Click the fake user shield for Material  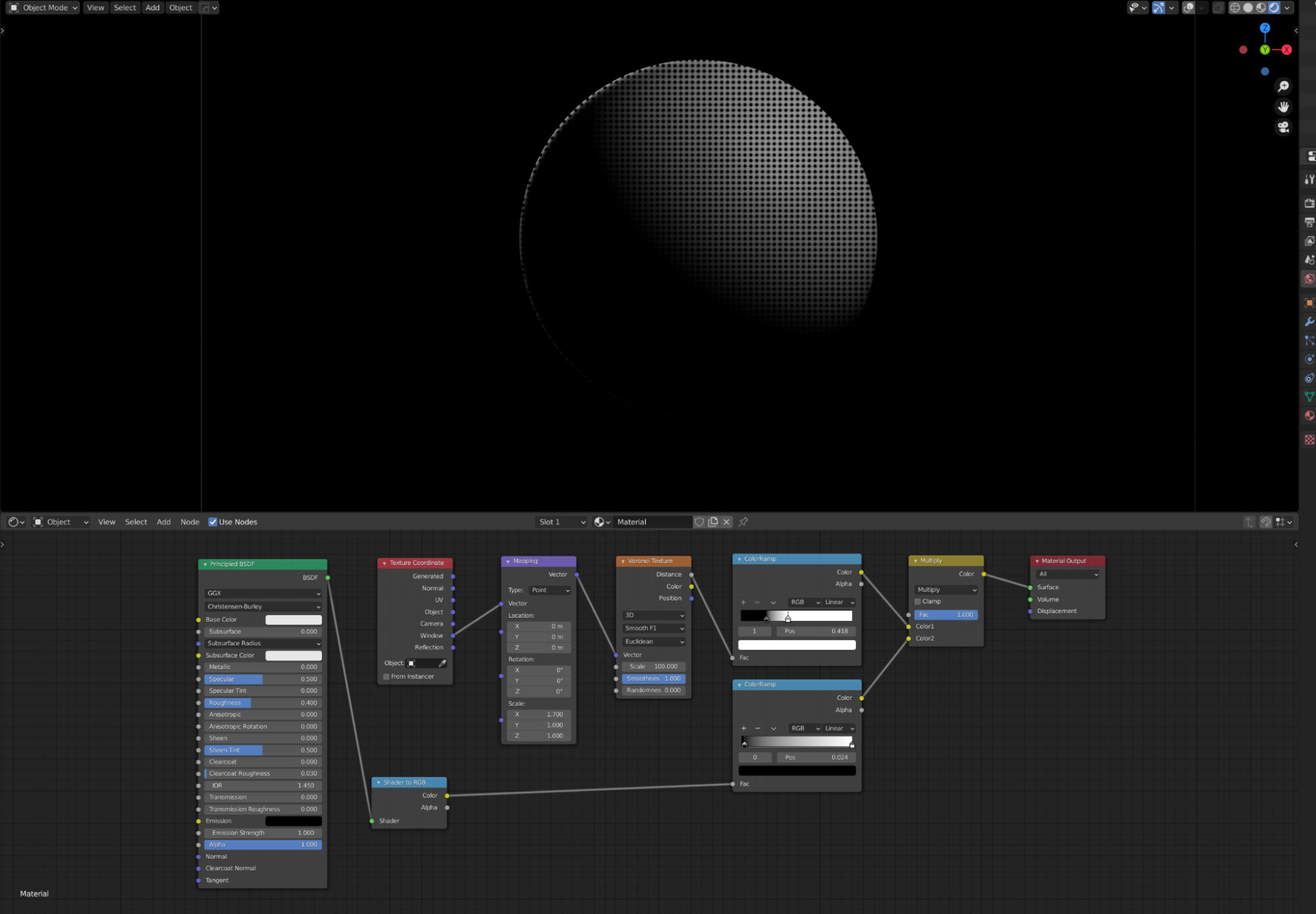coord(699,522)
